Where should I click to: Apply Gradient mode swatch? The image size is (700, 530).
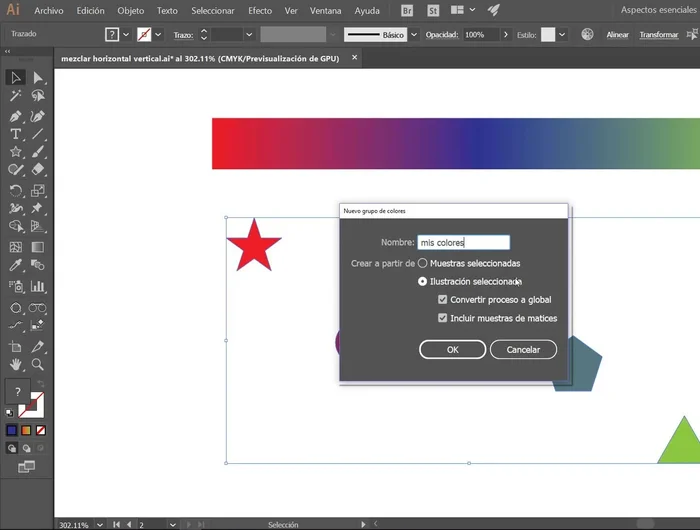pyautogui.click(x=26, y=430)
